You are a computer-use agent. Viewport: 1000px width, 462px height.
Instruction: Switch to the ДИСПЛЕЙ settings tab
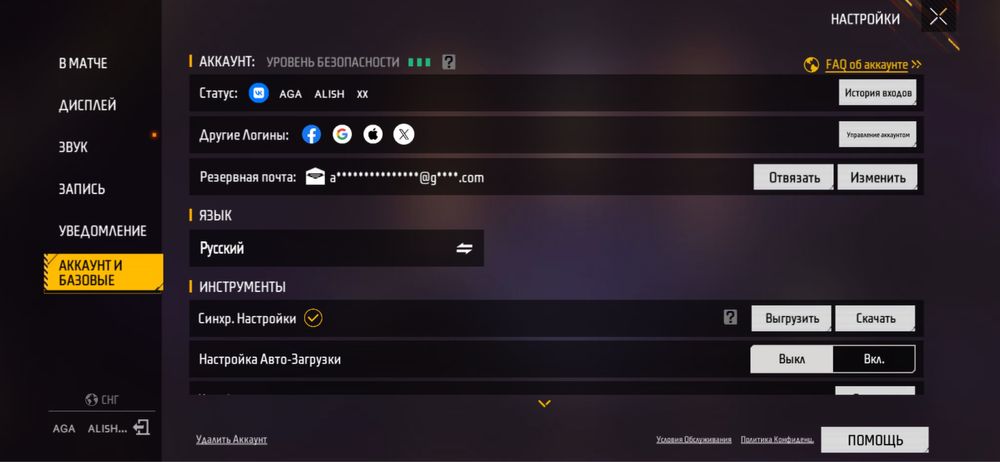[x=87, y=105]
